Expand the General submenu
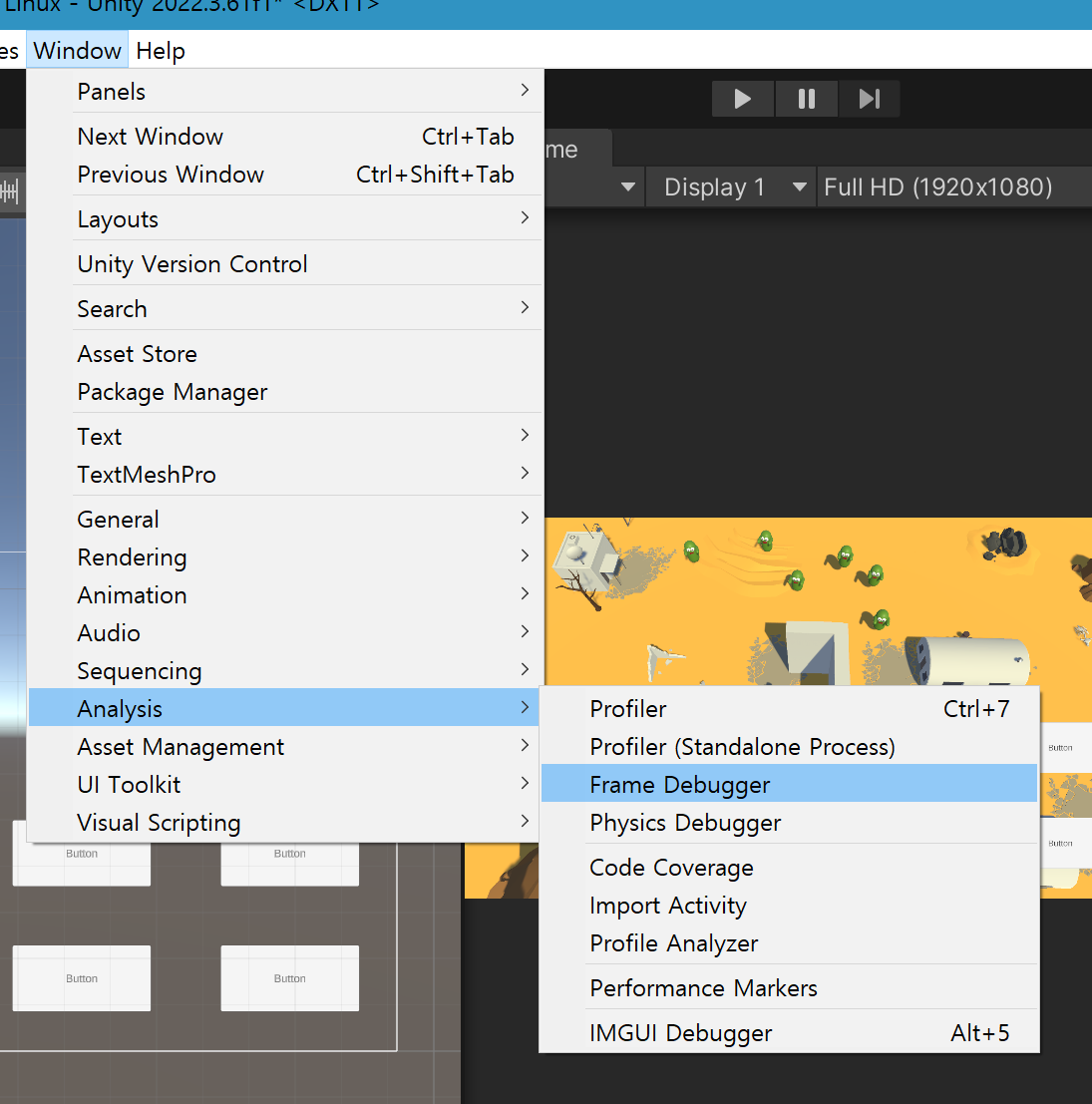 [x=285, y=520]
